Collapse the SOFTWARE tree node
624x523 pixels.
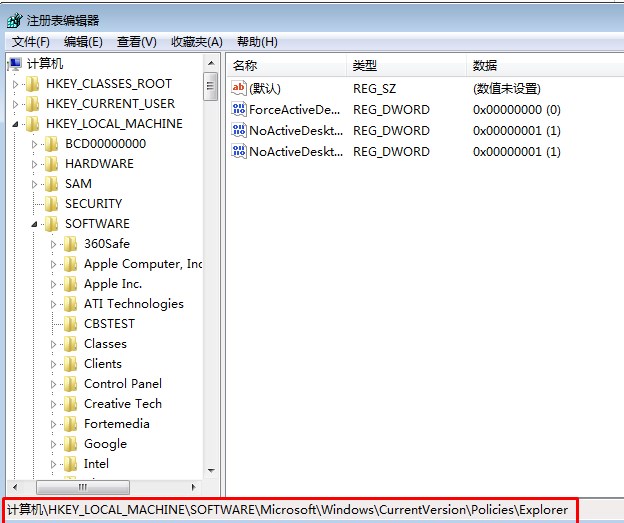34,224
